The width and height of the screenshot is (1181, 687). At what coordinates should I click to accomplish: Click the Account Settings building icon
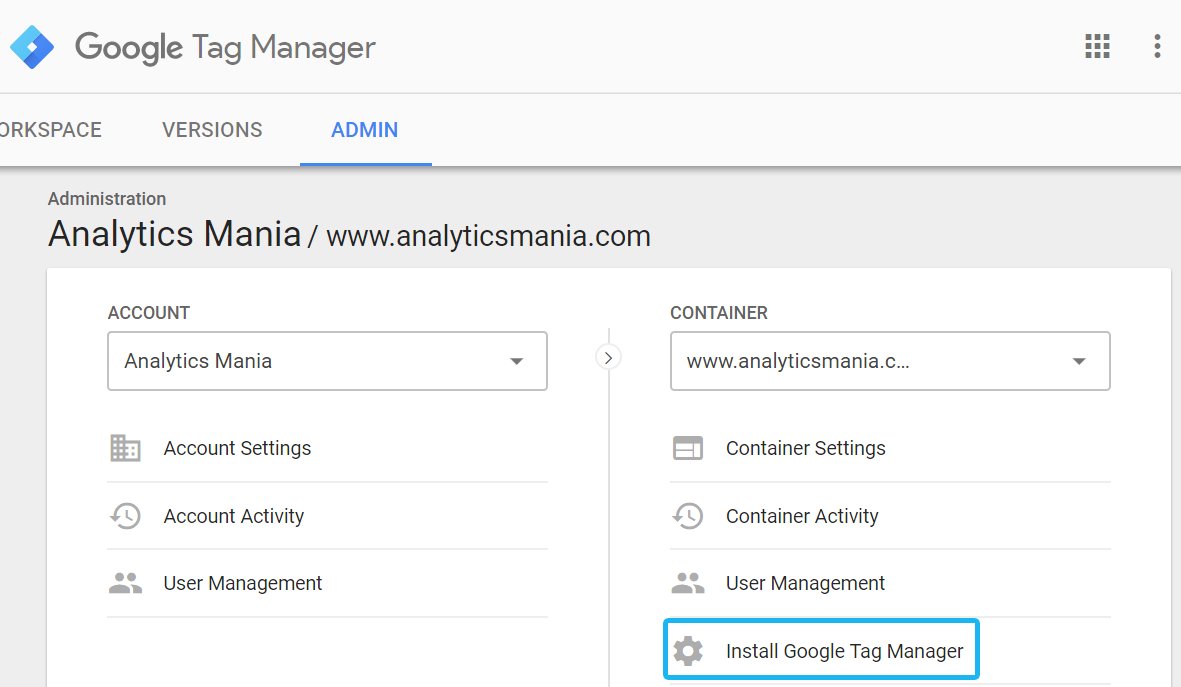point(125,448)
